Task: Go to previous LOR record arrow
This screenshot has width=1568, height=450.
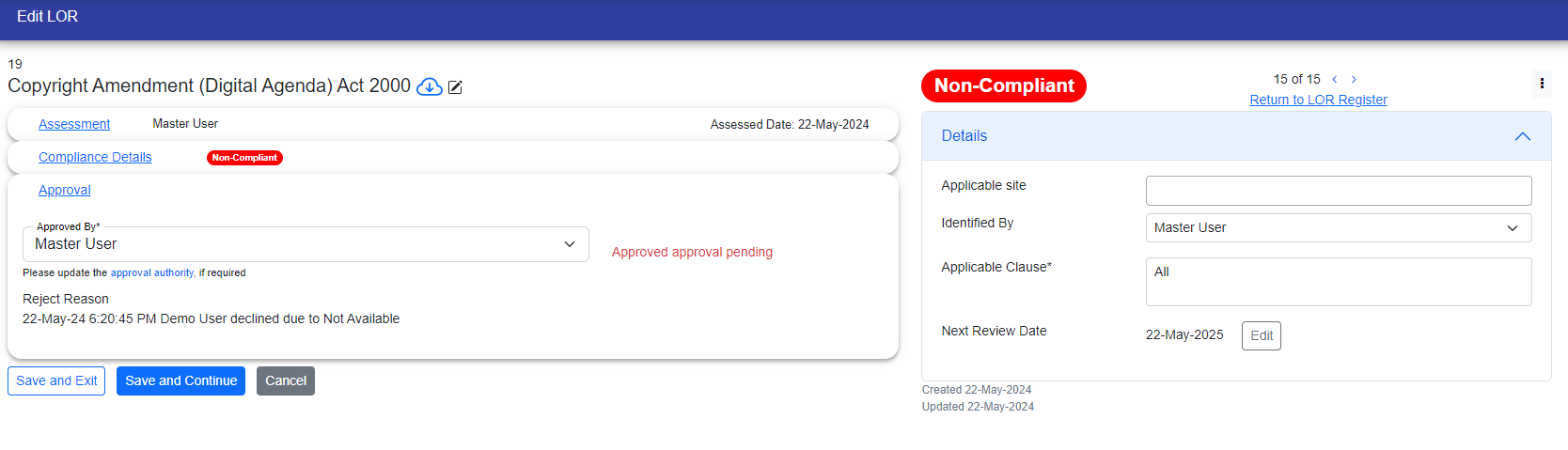Action: [1334, 80]
